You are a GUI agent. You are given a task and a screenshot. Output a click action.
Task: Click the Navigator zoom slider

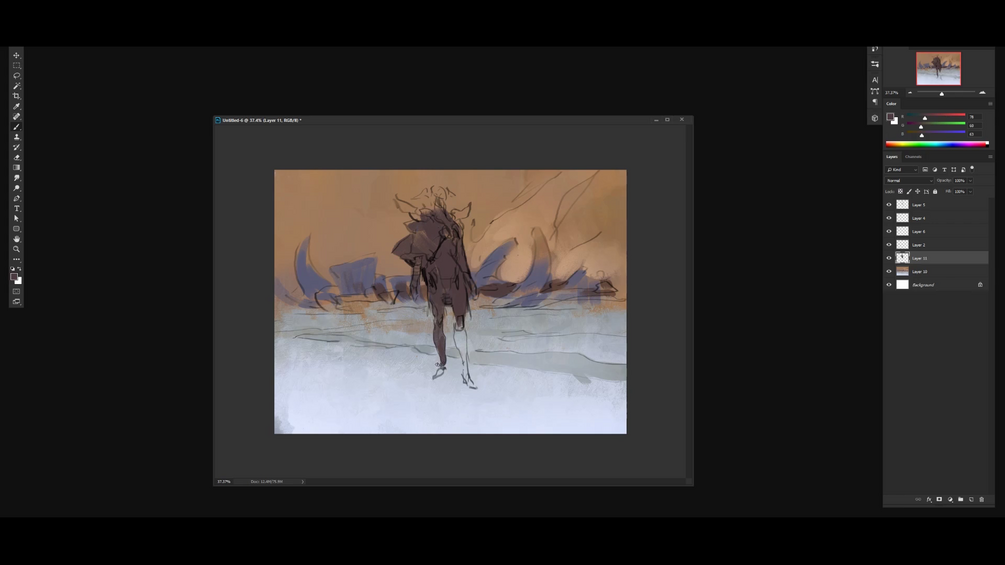(945, 93)
